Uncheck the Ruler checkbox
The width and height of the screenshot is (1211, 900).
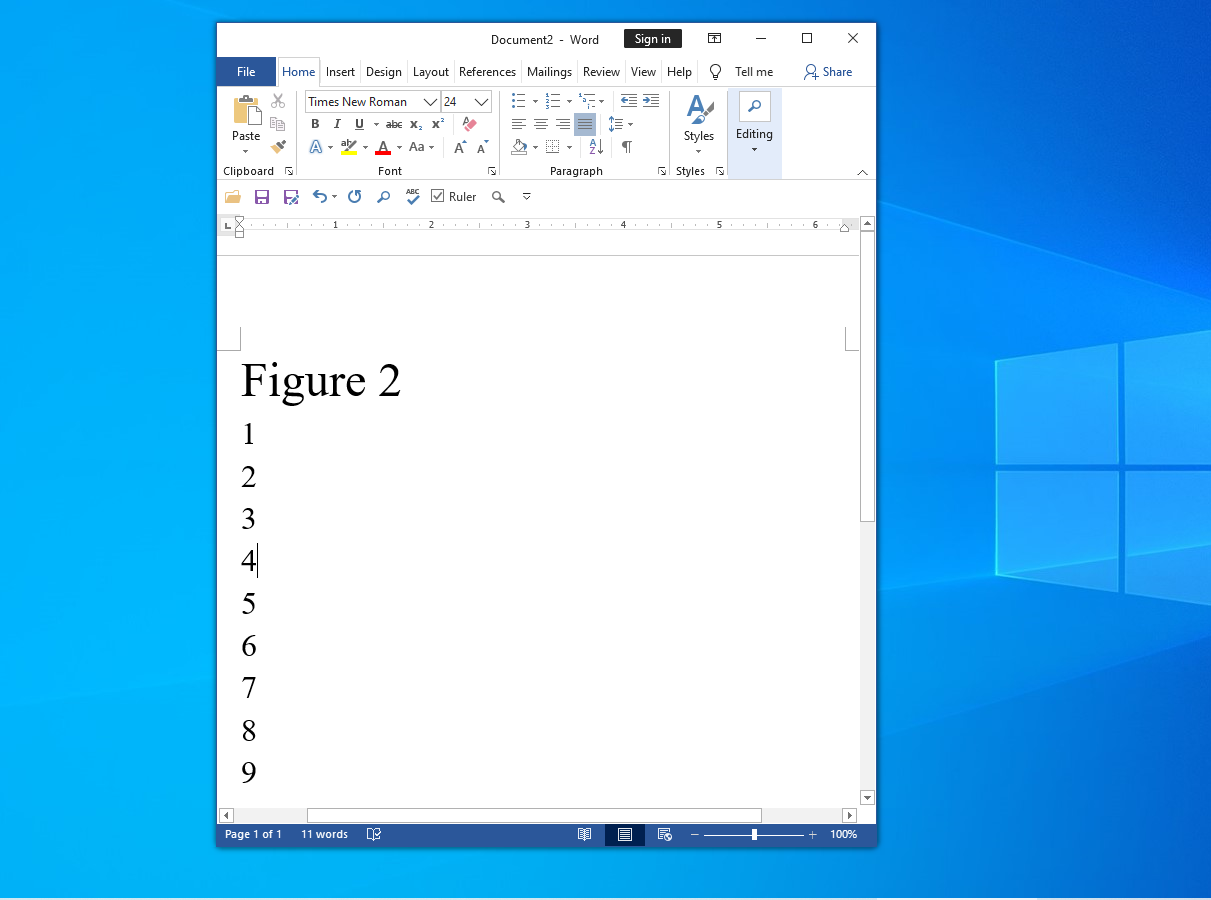[437, 197]
